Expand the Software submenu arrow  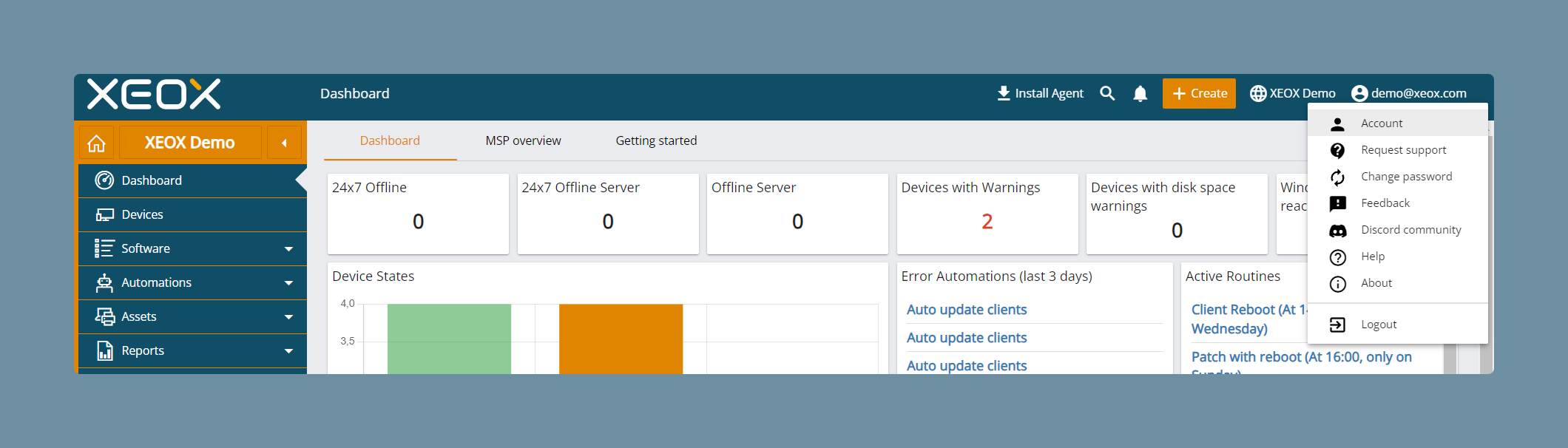pos(288,249)
